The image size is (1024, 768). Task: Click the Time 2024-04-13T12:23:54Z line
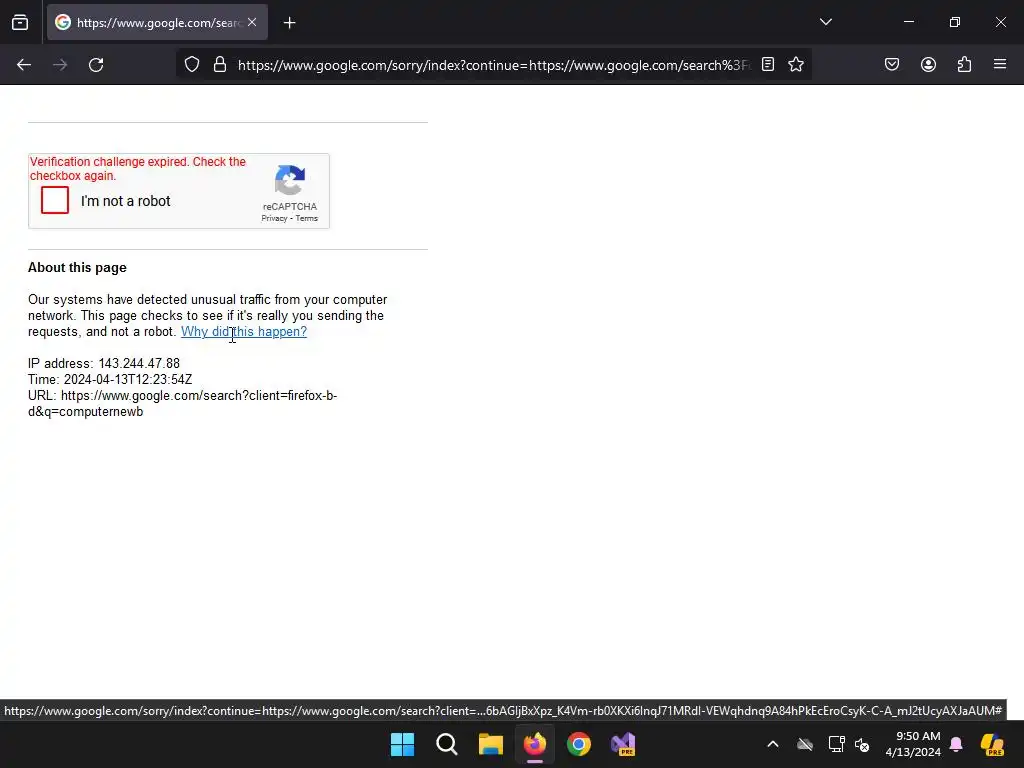coord(110,379)
